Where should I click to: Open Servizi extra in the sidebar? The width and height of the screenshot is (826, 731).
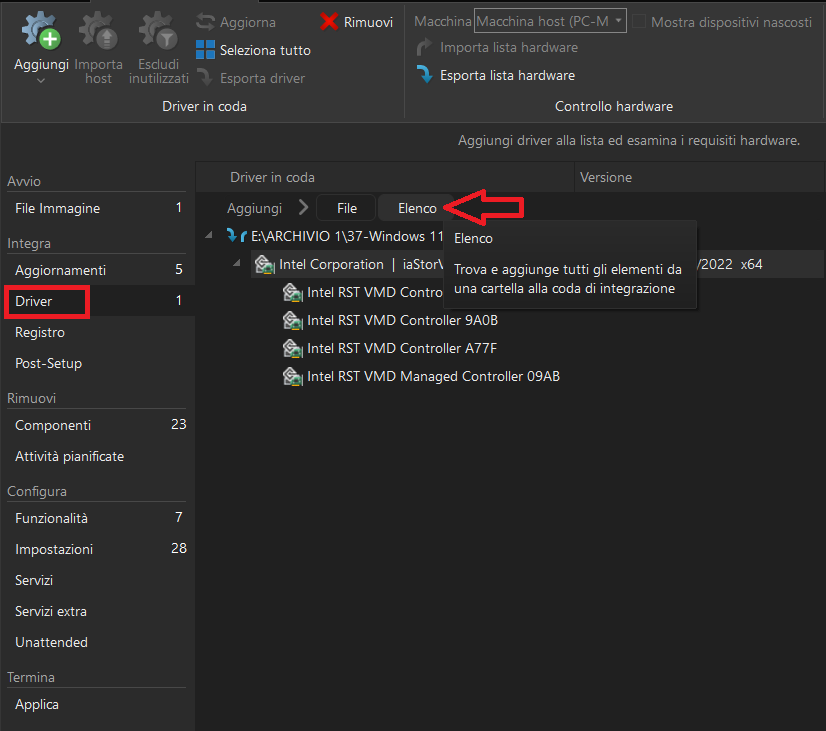(97, 611)
